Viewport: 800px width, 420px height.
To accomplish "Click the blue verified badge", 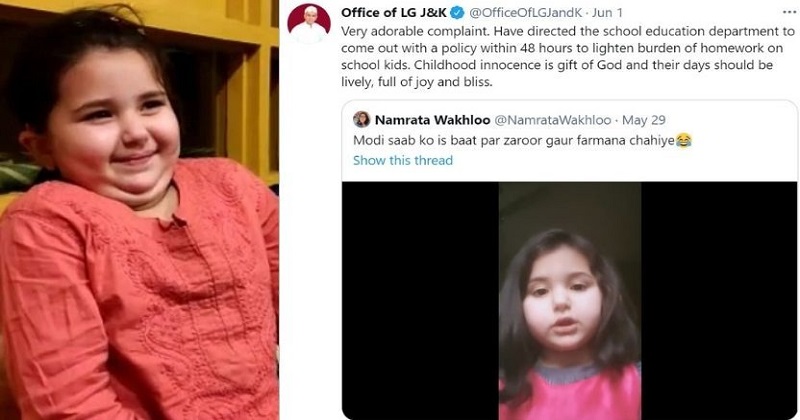I will 457,13.
